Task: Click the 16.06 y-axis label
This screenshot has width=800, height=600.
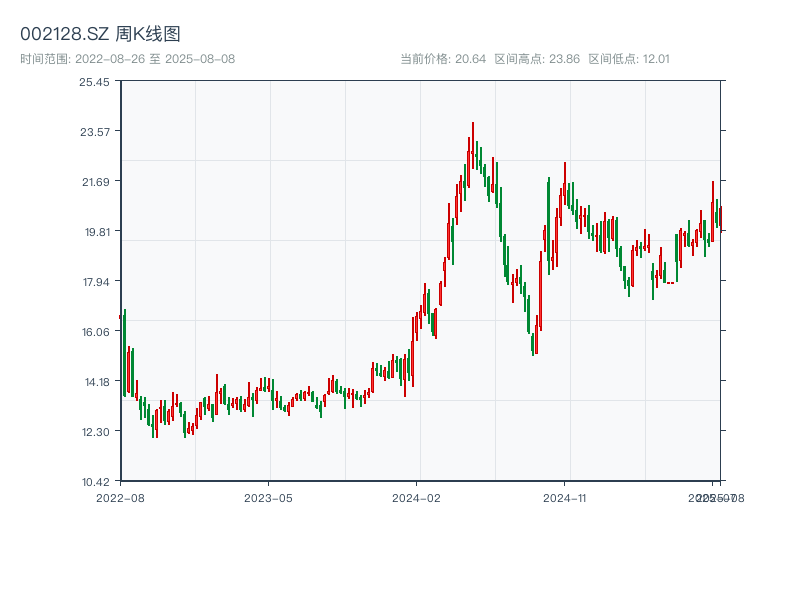Action: 96,332
